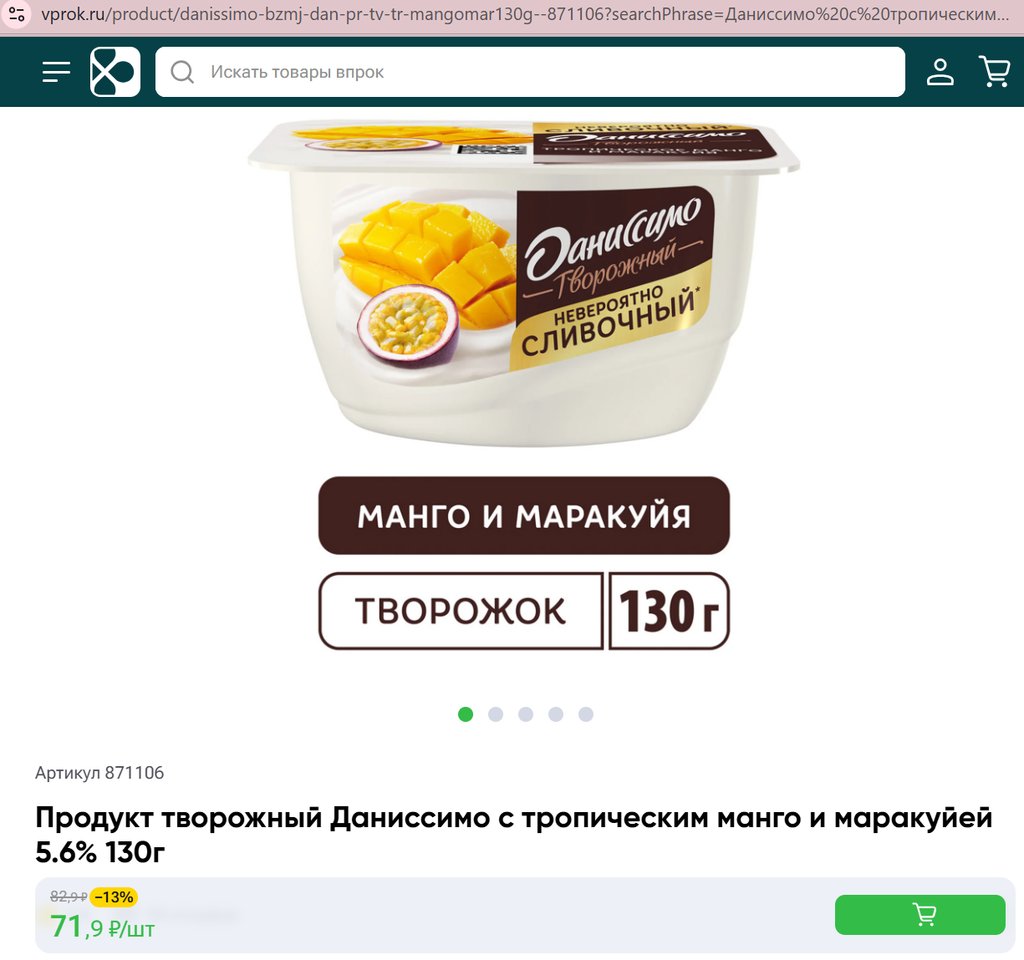Click the browser site settings icon

click(x=17, y=14)
